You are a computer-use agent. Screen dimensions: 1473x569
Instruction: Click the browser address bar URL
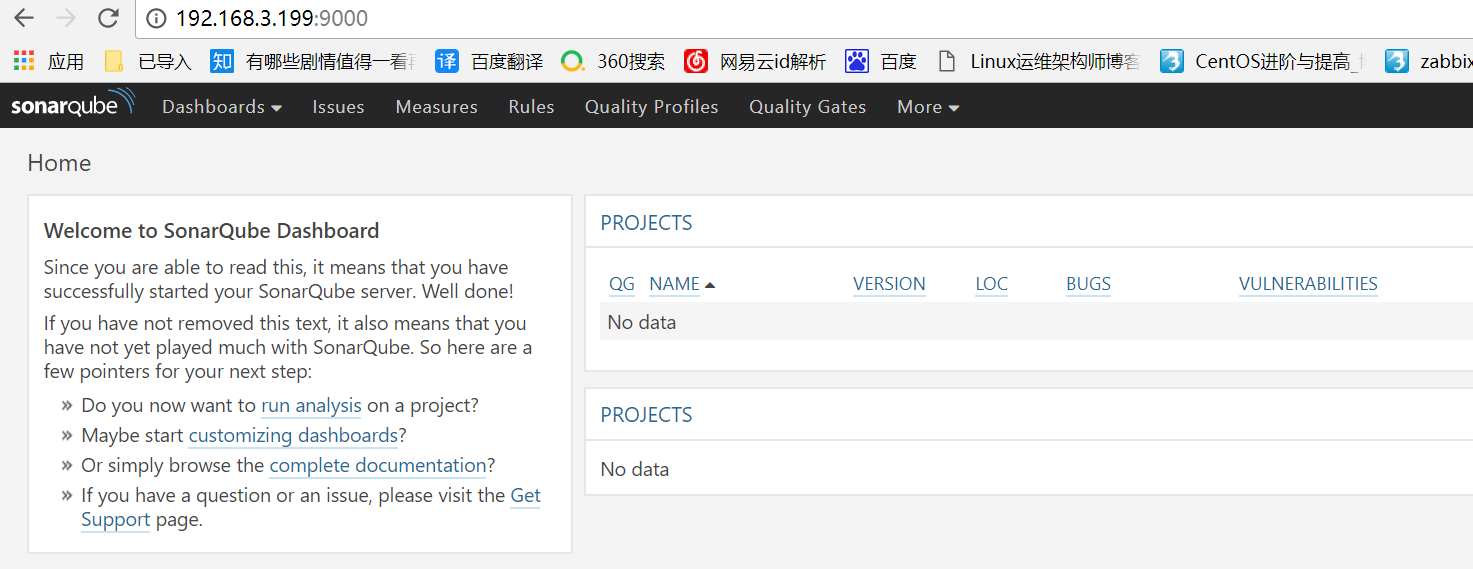click(272, 18)
